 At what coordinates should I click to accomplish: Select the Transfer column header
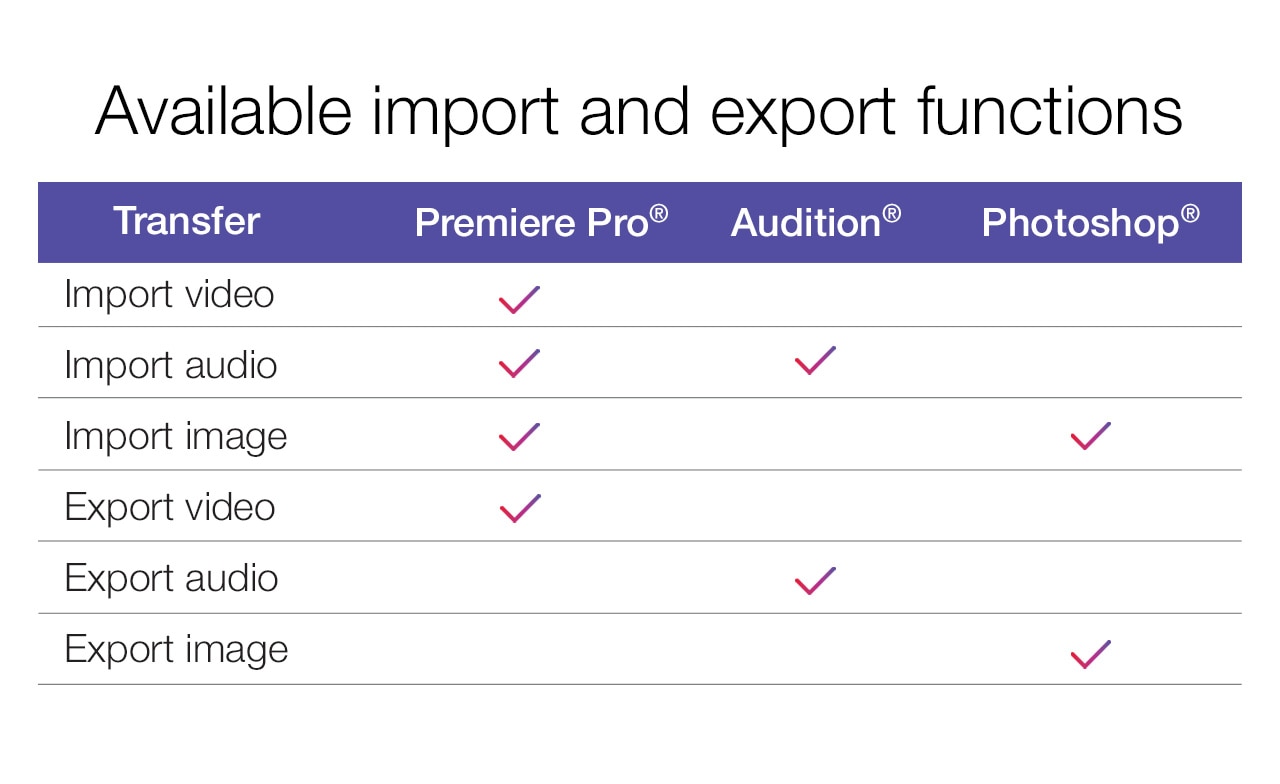point(187,221)
